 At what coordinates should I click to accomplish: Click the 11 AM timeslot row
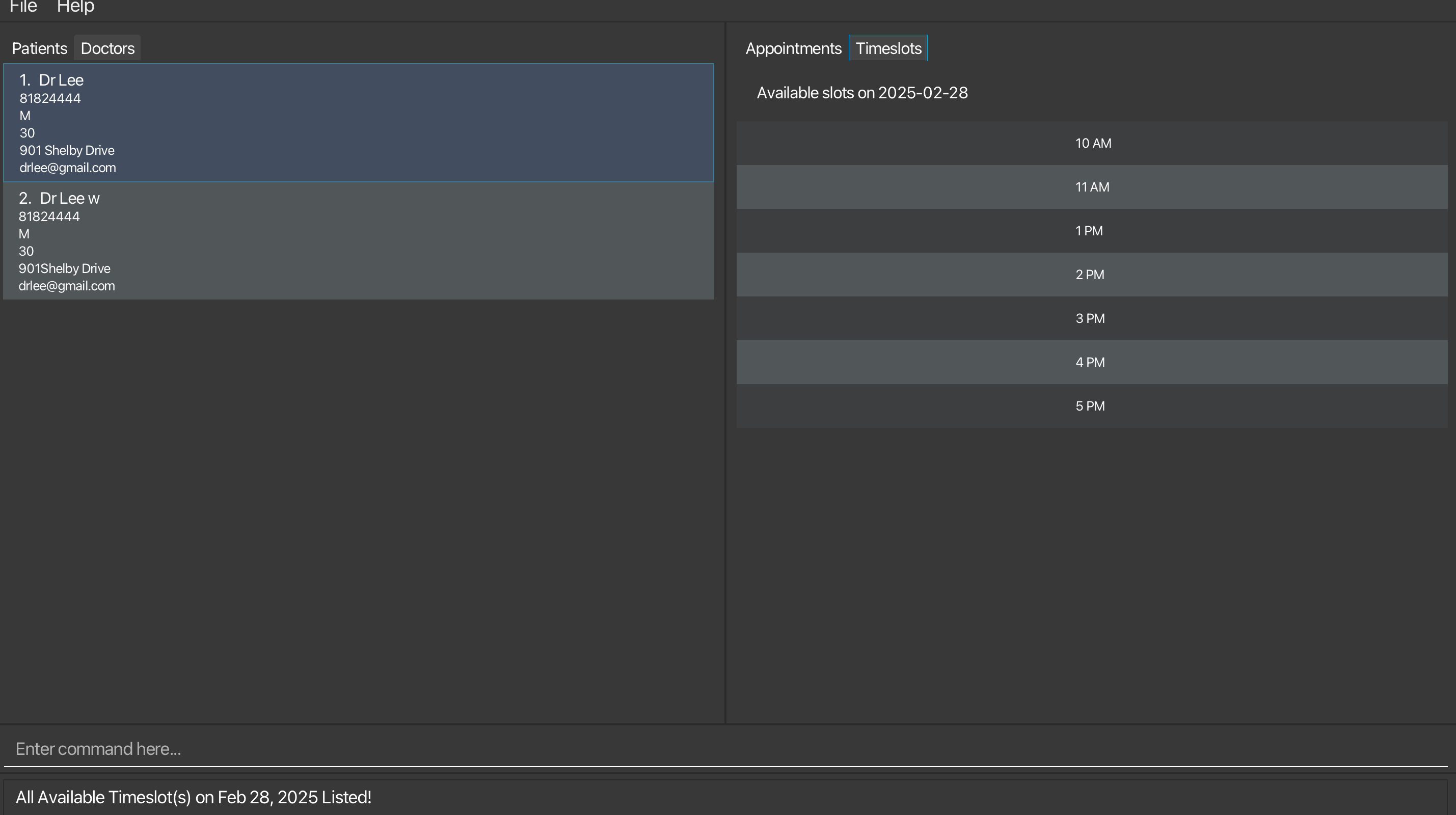point(1092,187)
